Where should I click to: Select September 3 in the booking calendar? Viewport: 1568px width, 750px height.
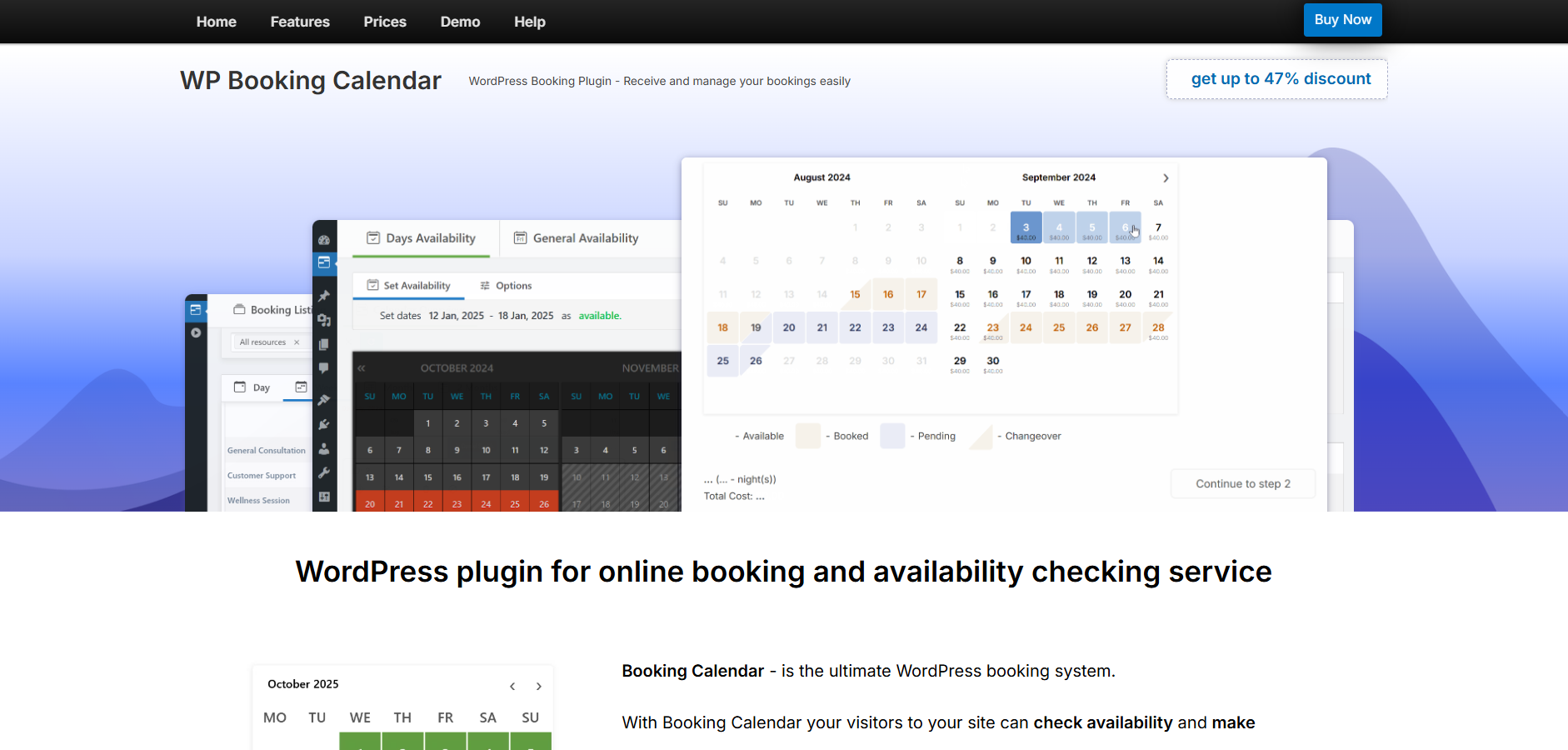click(x=1026, y=228)
